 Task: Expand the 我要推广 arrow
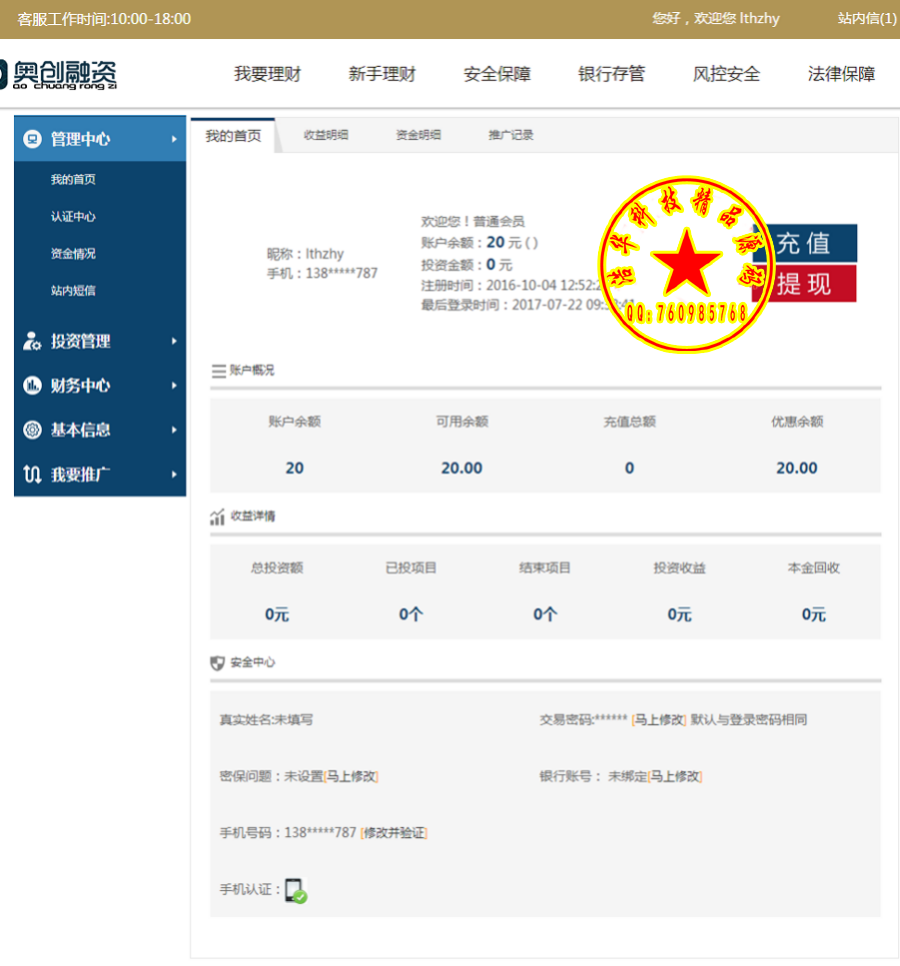(174, 474)
